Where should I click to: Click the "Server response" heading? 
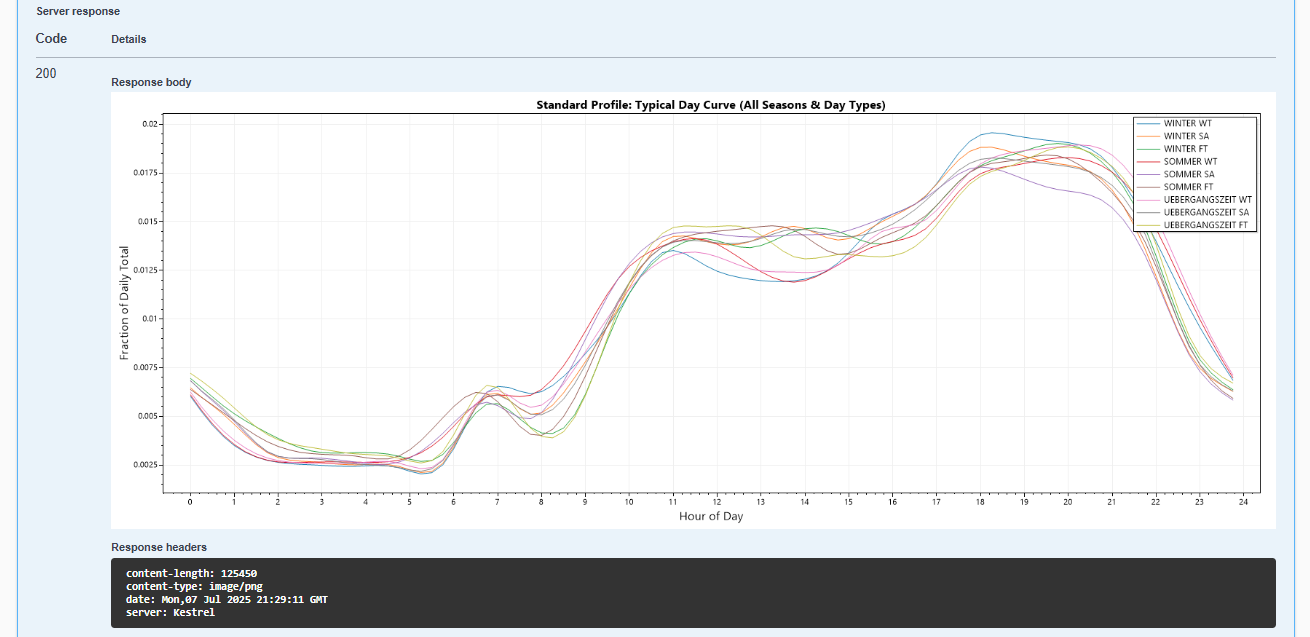click(78, 11)
